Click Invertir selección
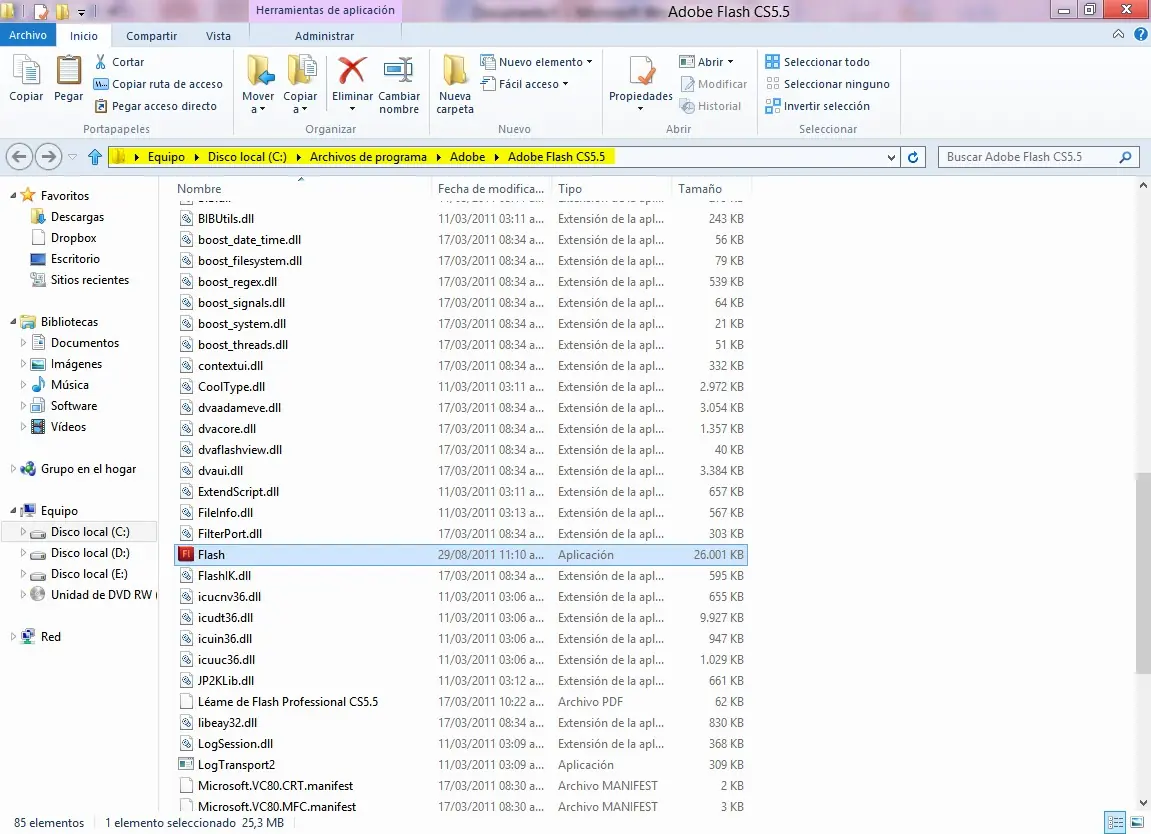The height and width of the screenshot is (834, 1151). point(818,106)
